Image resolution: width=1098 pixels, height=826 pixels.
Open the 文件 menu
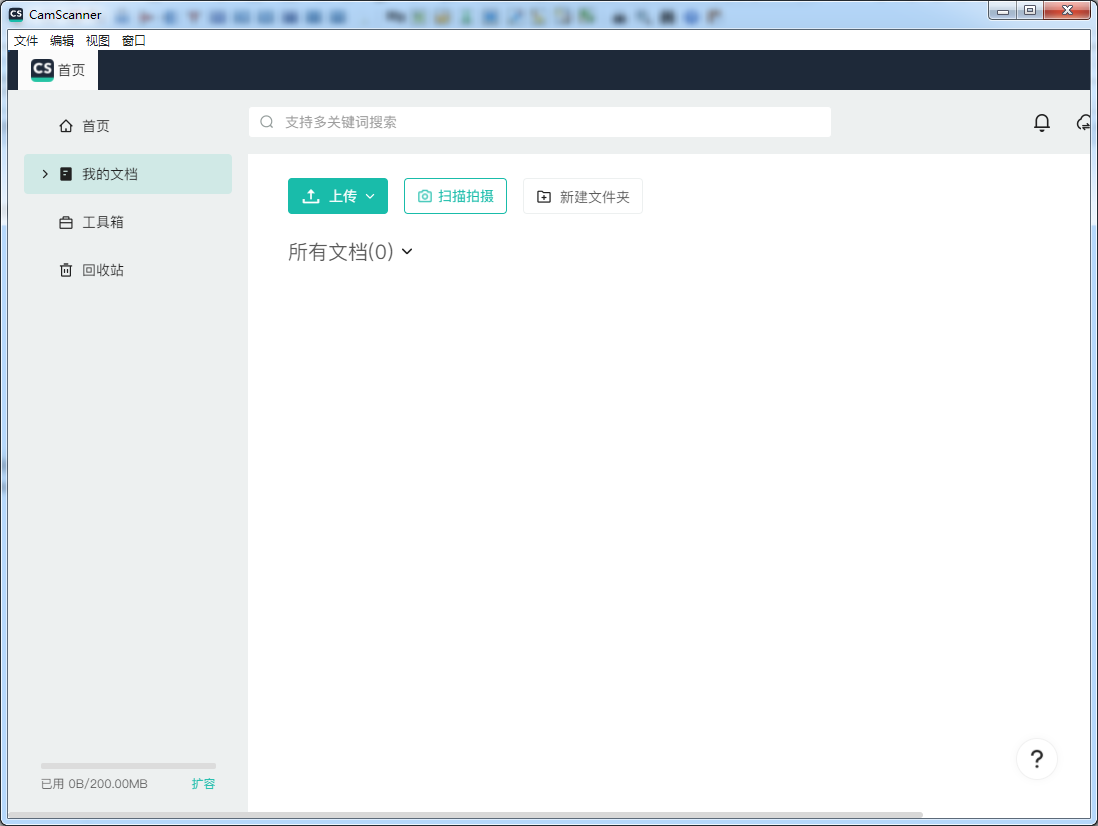click(26, 40)
